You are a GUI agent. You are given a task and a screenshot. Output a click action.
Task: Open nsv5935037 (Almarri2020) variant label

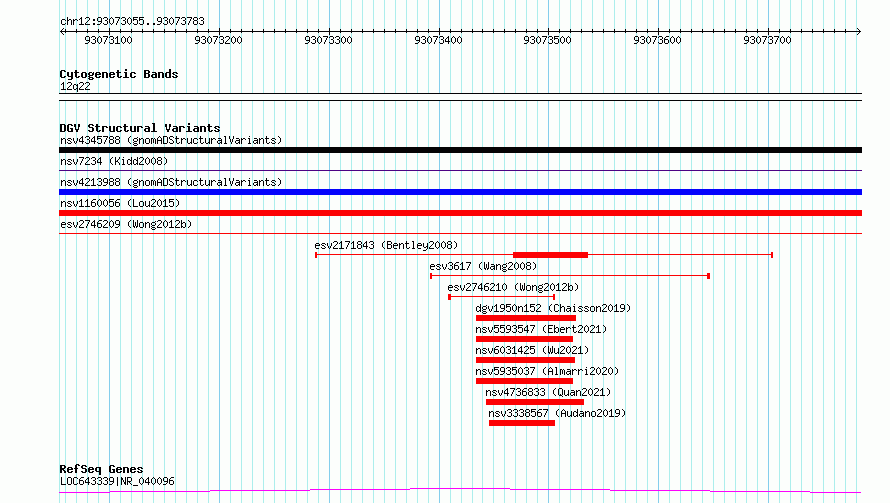(x=547, y=371)
